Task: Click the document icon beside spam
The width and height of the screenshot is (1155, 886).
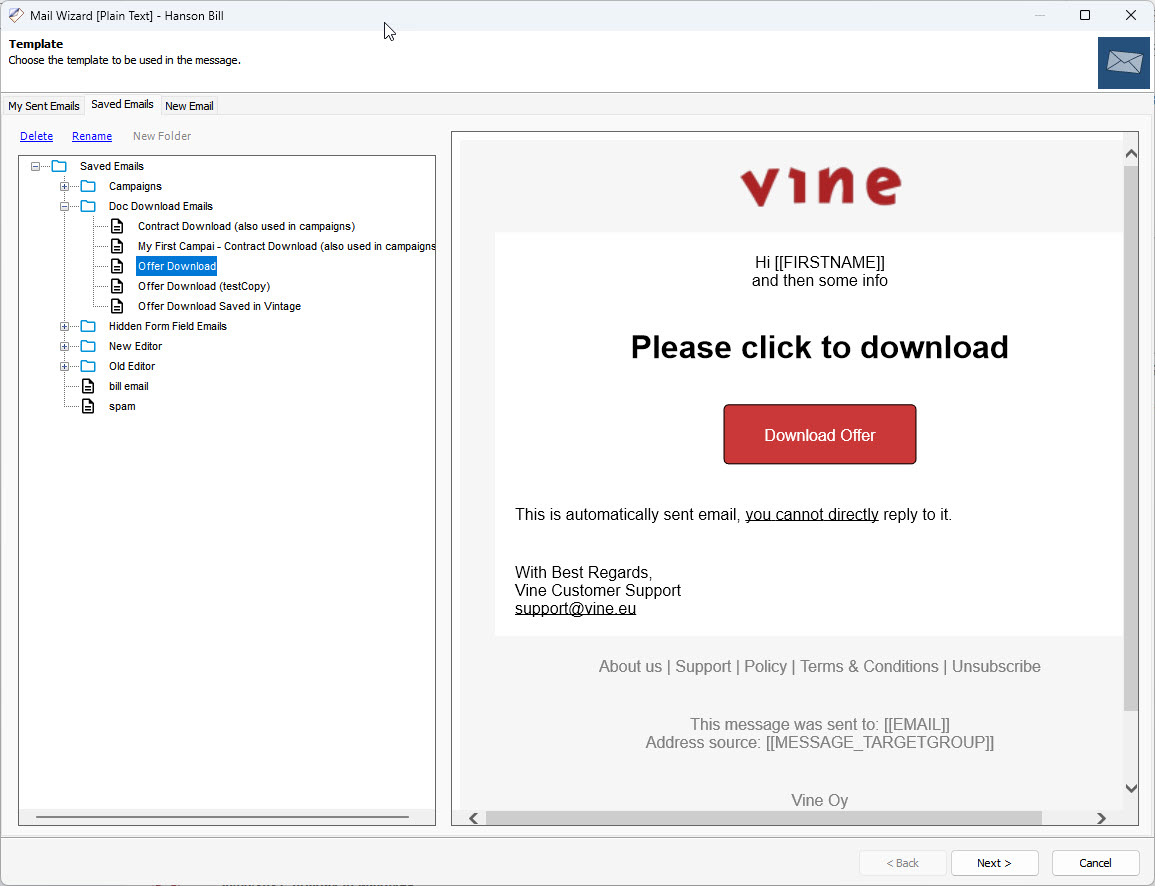Action: pos(88,406)
